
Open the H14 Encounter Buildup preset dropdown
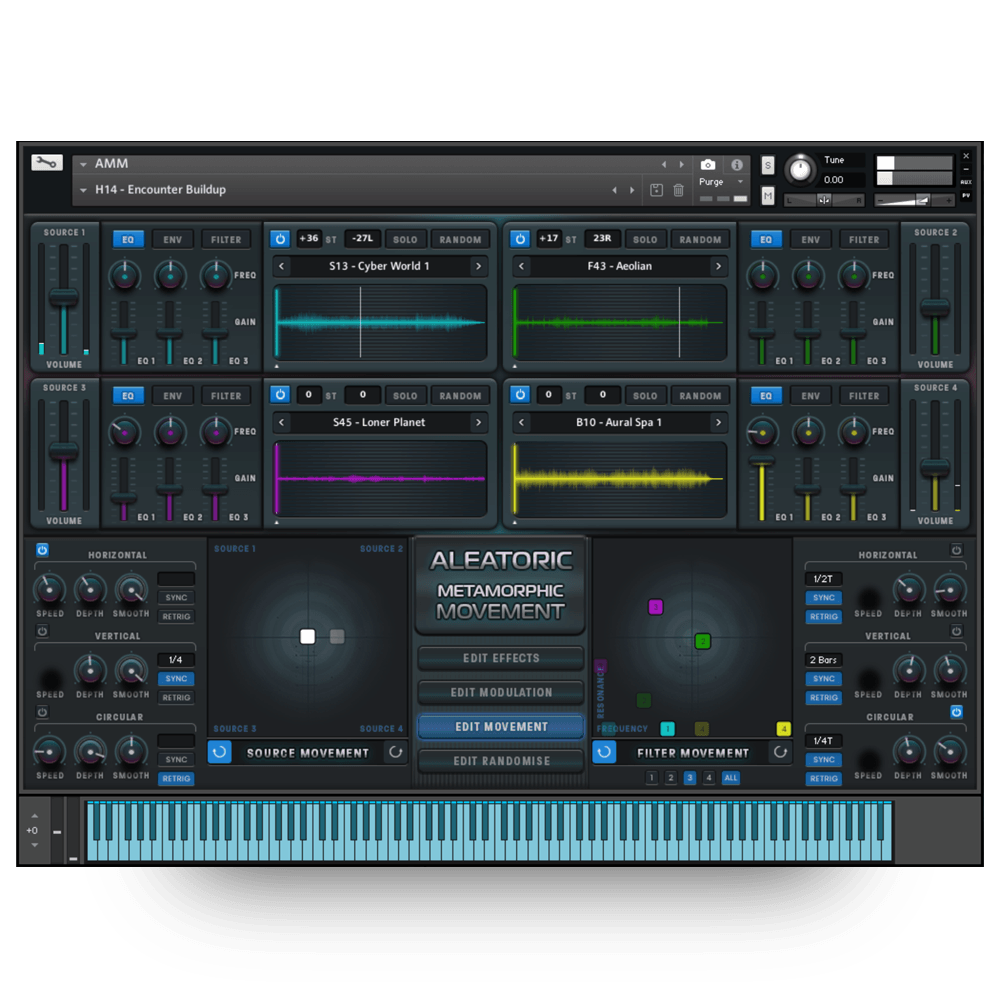click(x=84, y=190)
